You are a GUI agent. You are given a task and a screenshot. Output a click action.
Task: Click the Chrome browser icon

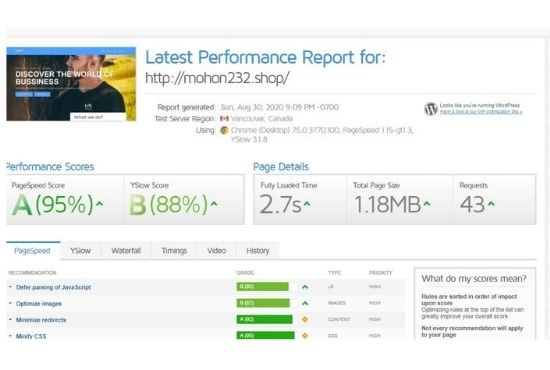[x=224, y=130]
